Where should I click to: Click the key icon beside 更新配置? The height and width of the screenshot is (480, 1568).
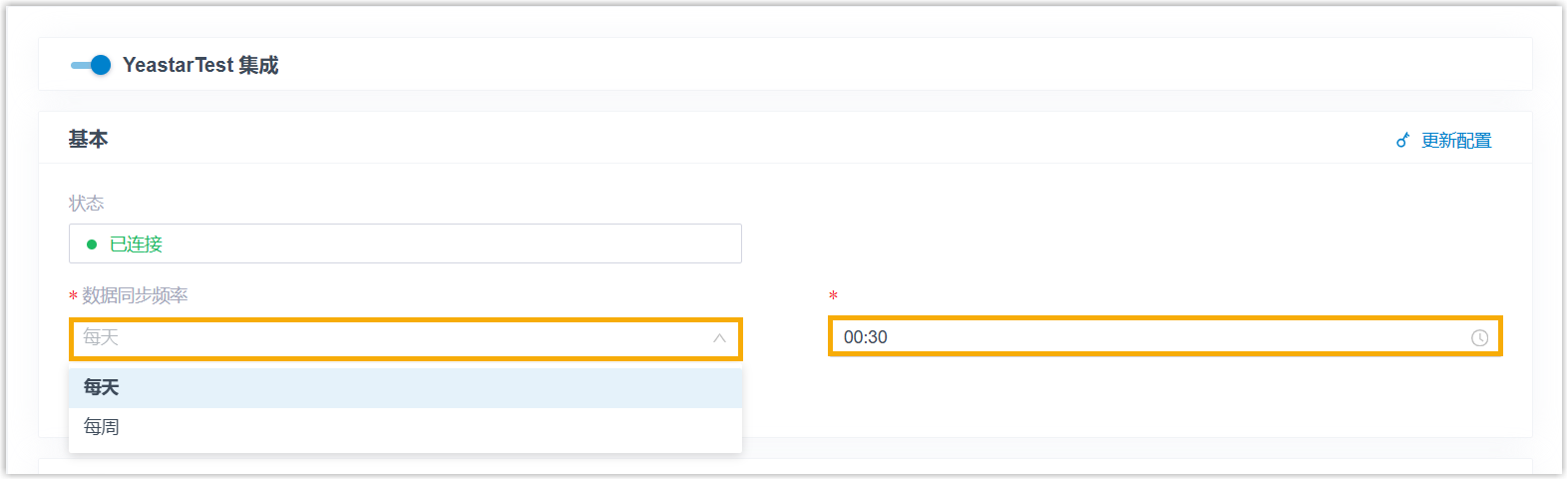click(x=1402, y=141)
